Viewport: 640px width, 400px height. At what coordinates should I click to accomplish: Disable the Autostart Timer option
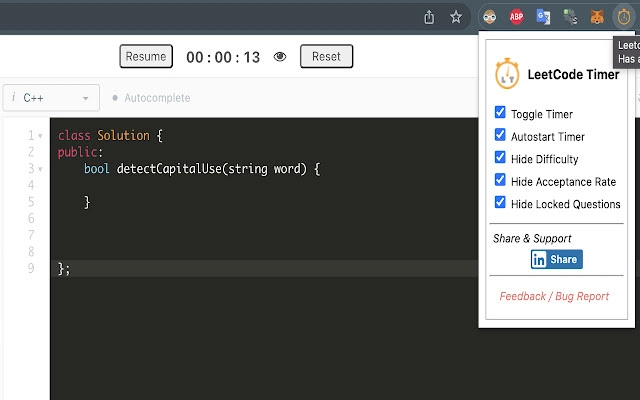tap(501, 135)
